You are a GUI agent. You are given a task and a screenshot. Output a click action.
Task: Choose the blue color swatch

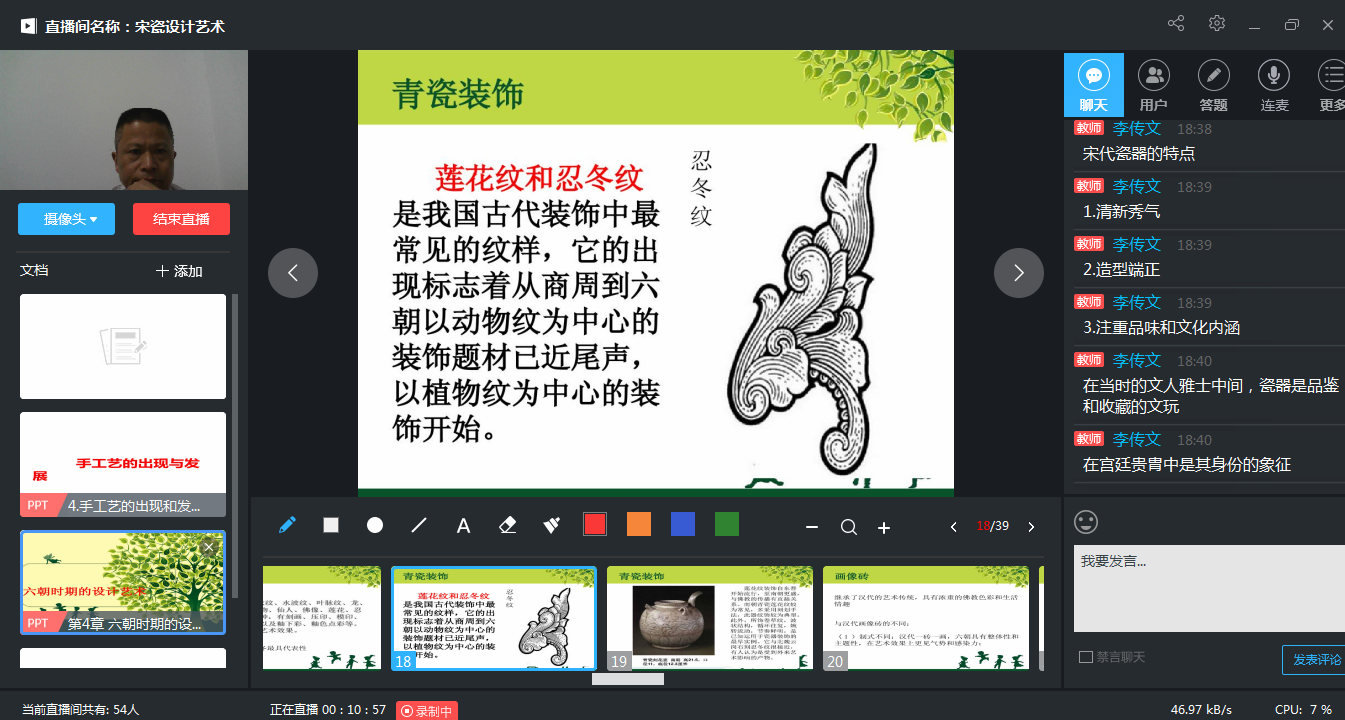pos(683,524)
